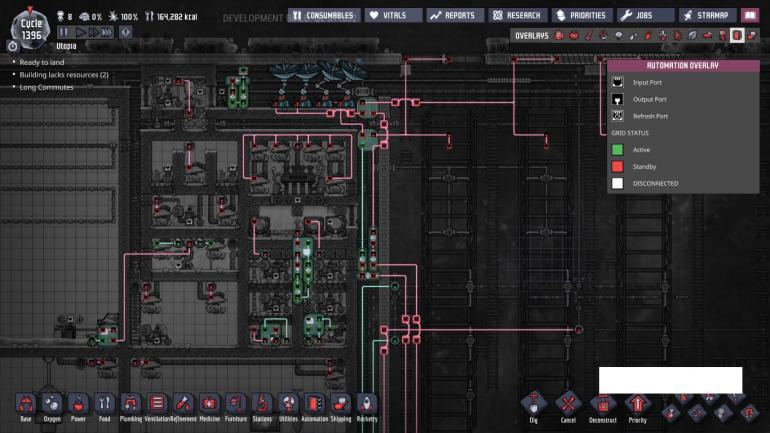Toggle the highlighted Automation overlay icon

click(737, 35)
